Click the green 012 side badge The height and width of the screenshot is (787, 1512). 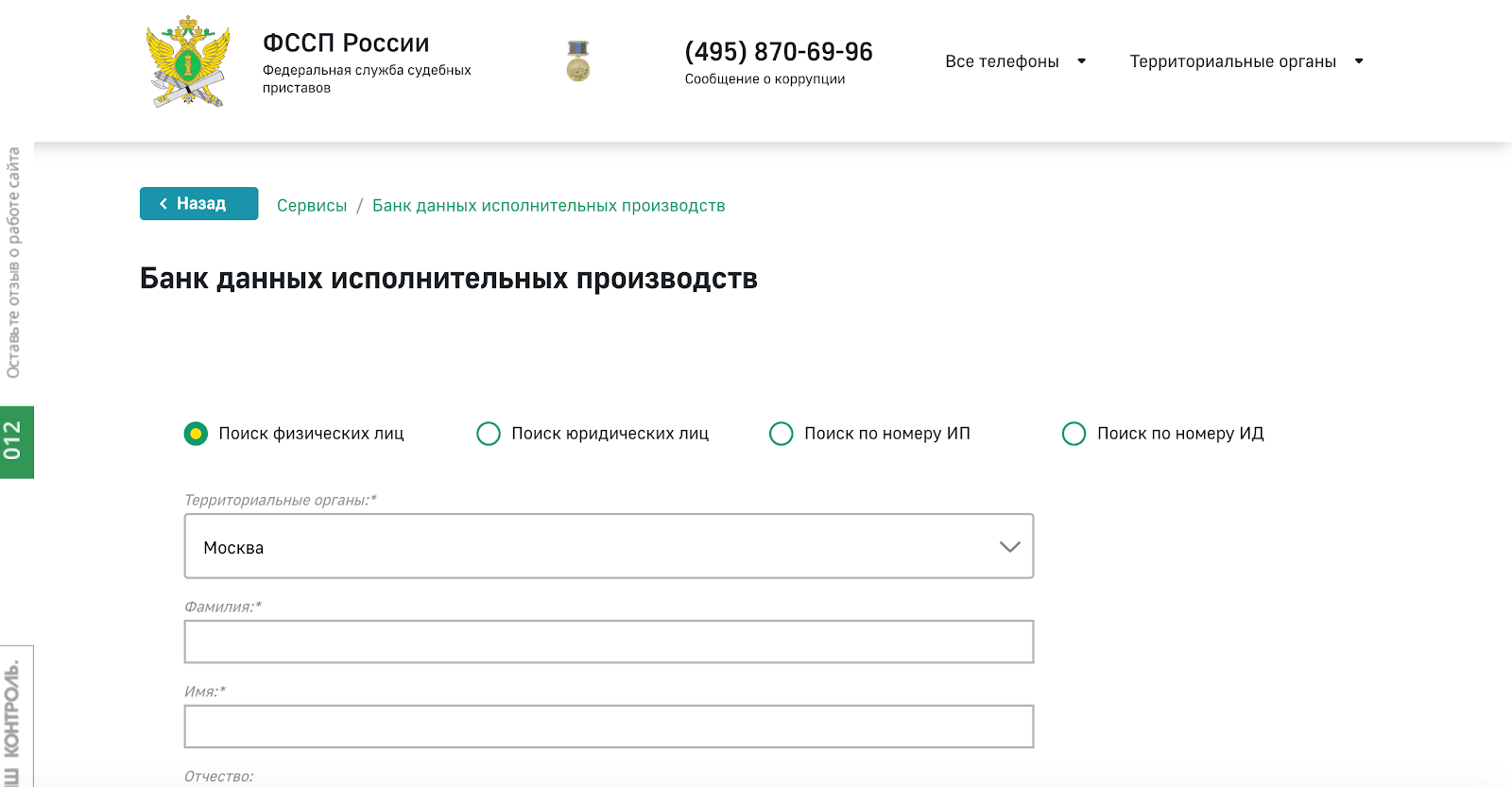point(16,442)
